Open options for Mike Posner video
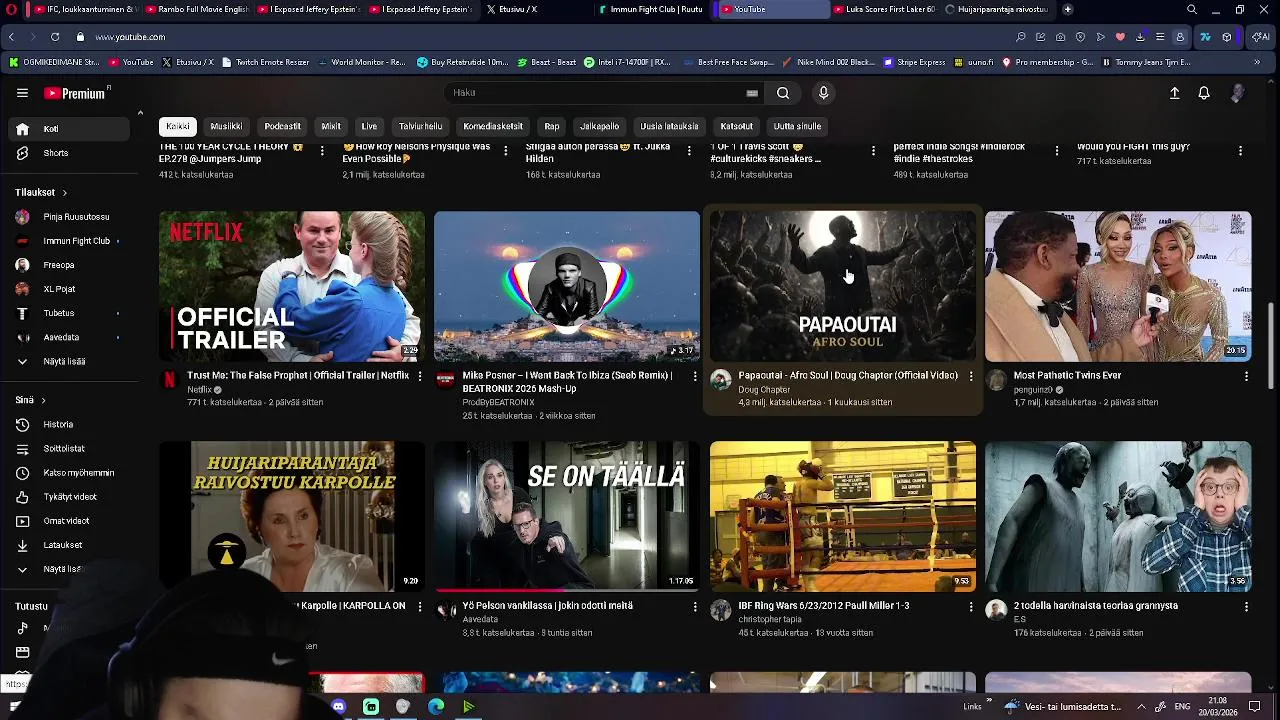The image size is (1280, 720). [695, 376]
